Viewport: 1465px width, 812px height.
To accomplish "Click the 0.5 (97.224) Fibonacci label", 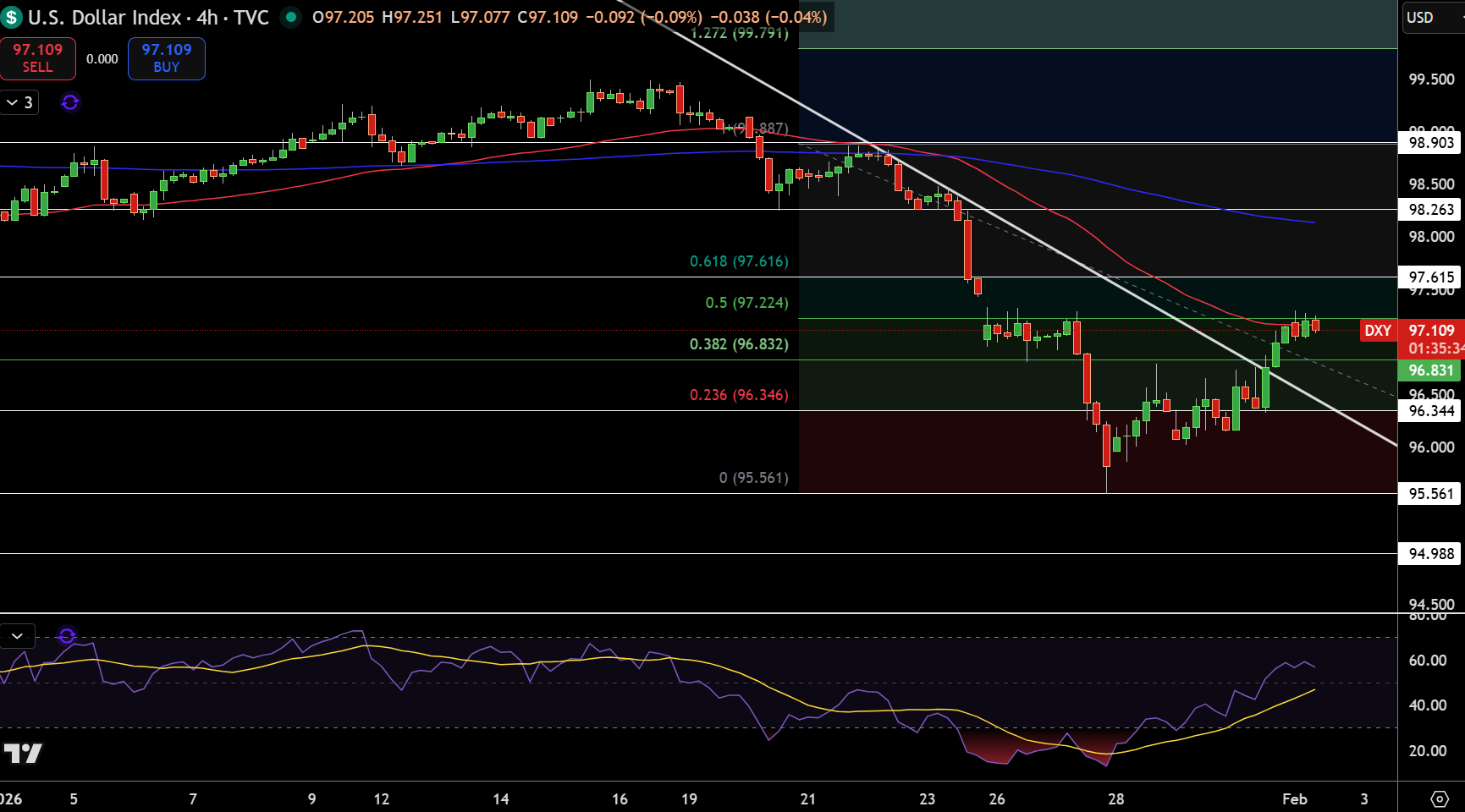I will [746, 303].
